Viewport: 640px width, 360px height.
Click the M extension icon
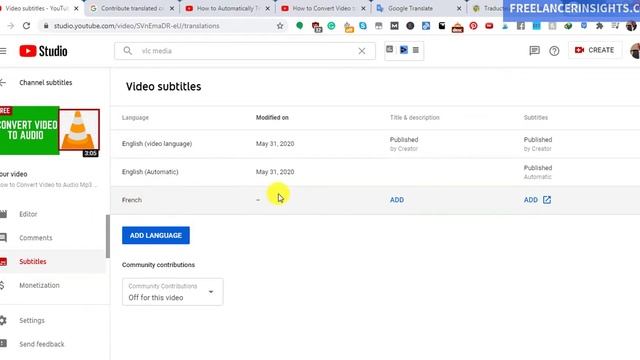[x=394, y=26]
